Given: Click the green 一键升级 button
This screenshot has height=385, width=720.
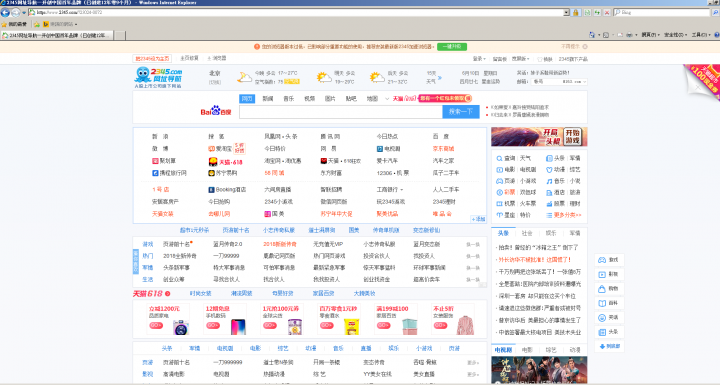Looking at the screenshot, I should coord(452,46).
